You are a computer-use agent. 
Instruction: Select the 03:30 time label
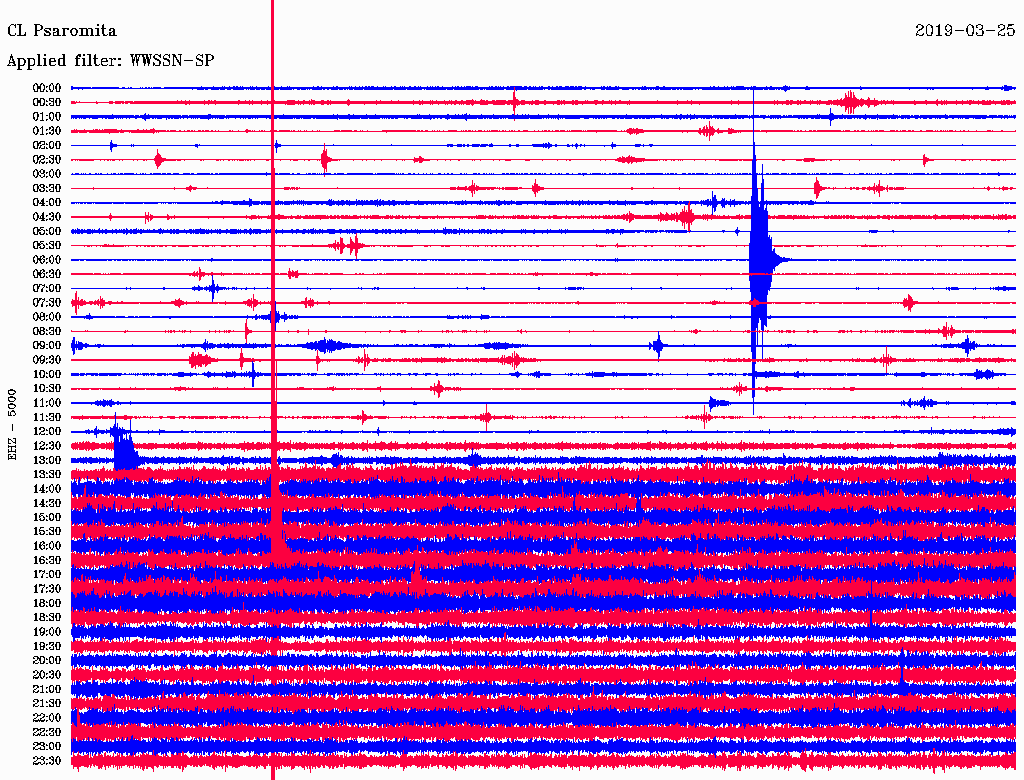coord(47,189)
